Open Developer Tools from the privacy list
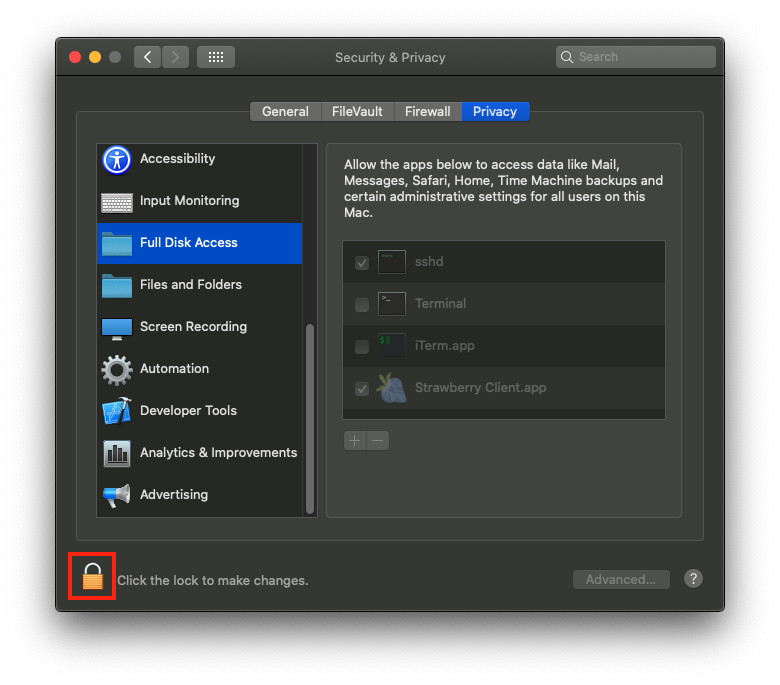This screenshot has width=780, height=685. pos(188,411)
